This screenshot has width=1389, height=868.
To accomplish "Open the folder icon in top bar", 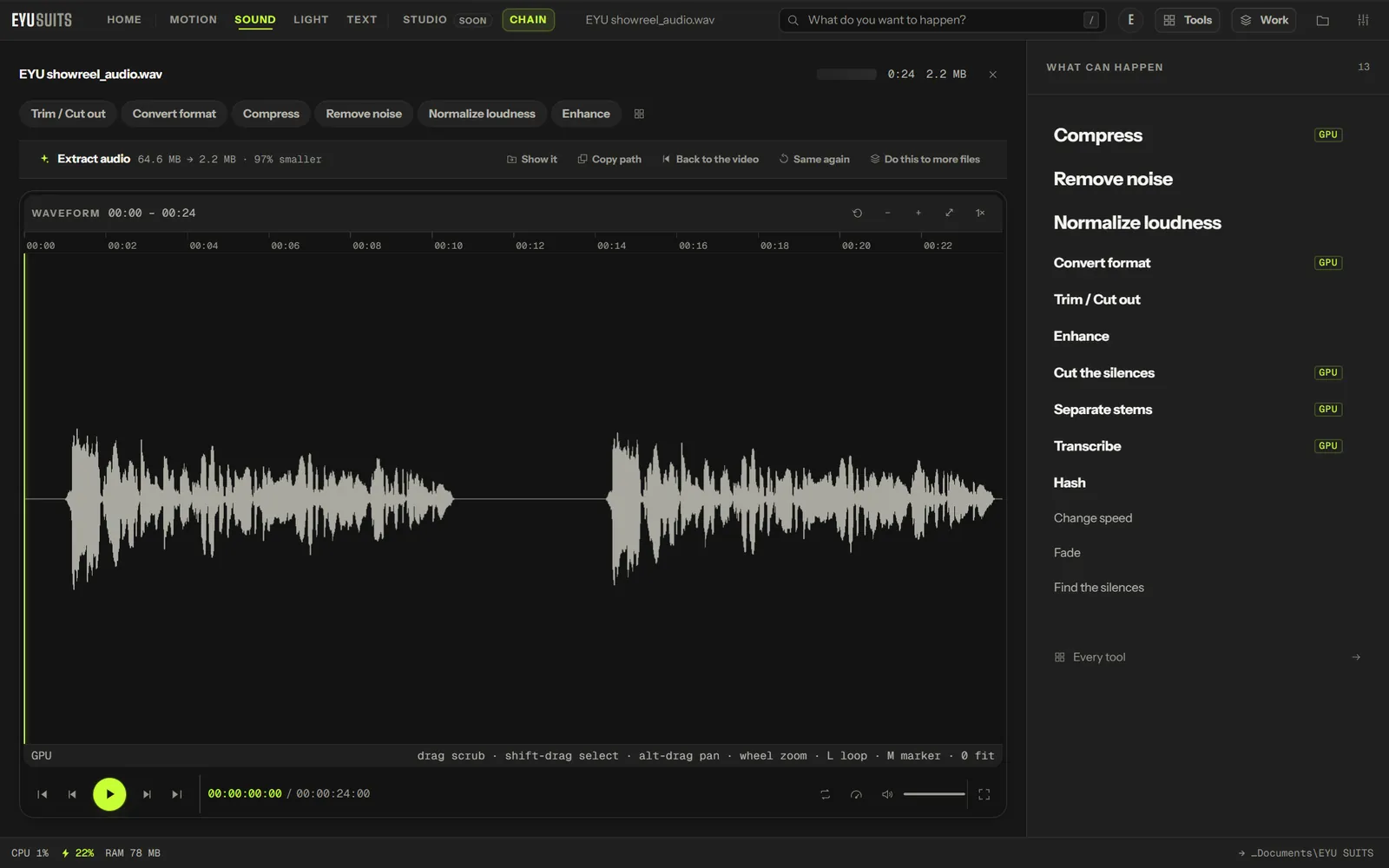I will 1322,20.
